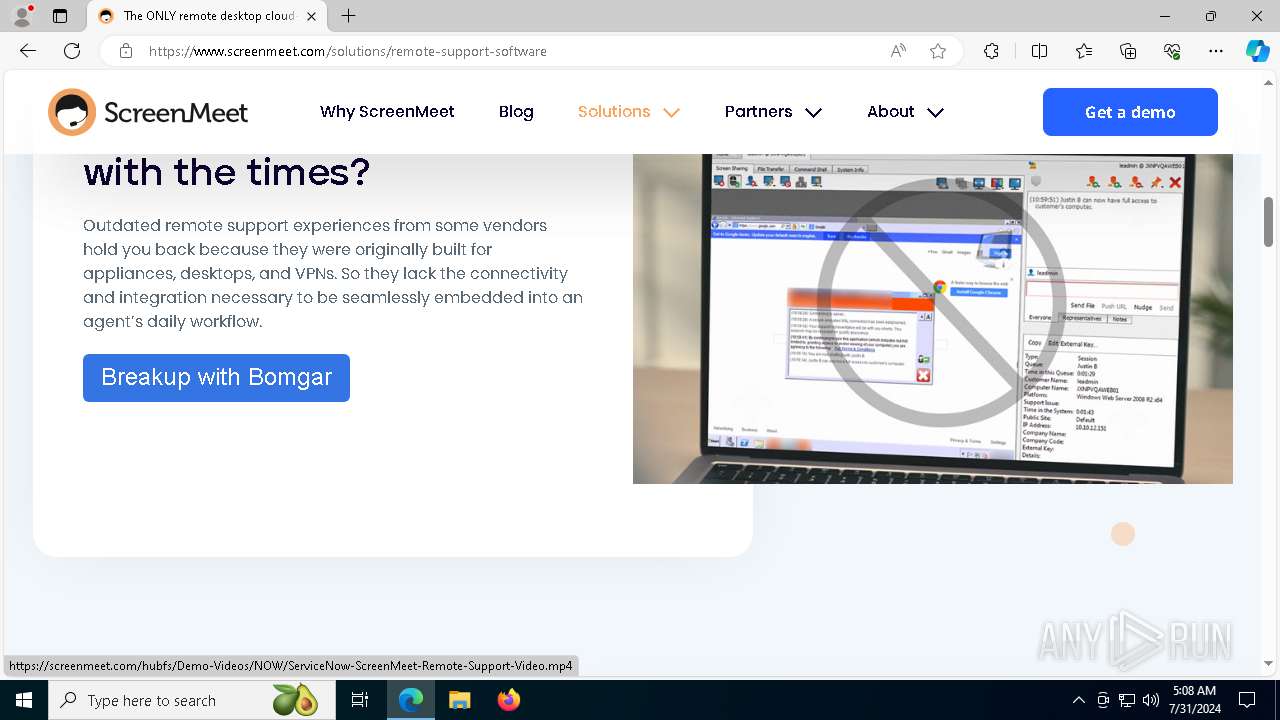1280x720 pixels.
Task: Click the Edge taskbar icon
Action: [x=411, y=700]
